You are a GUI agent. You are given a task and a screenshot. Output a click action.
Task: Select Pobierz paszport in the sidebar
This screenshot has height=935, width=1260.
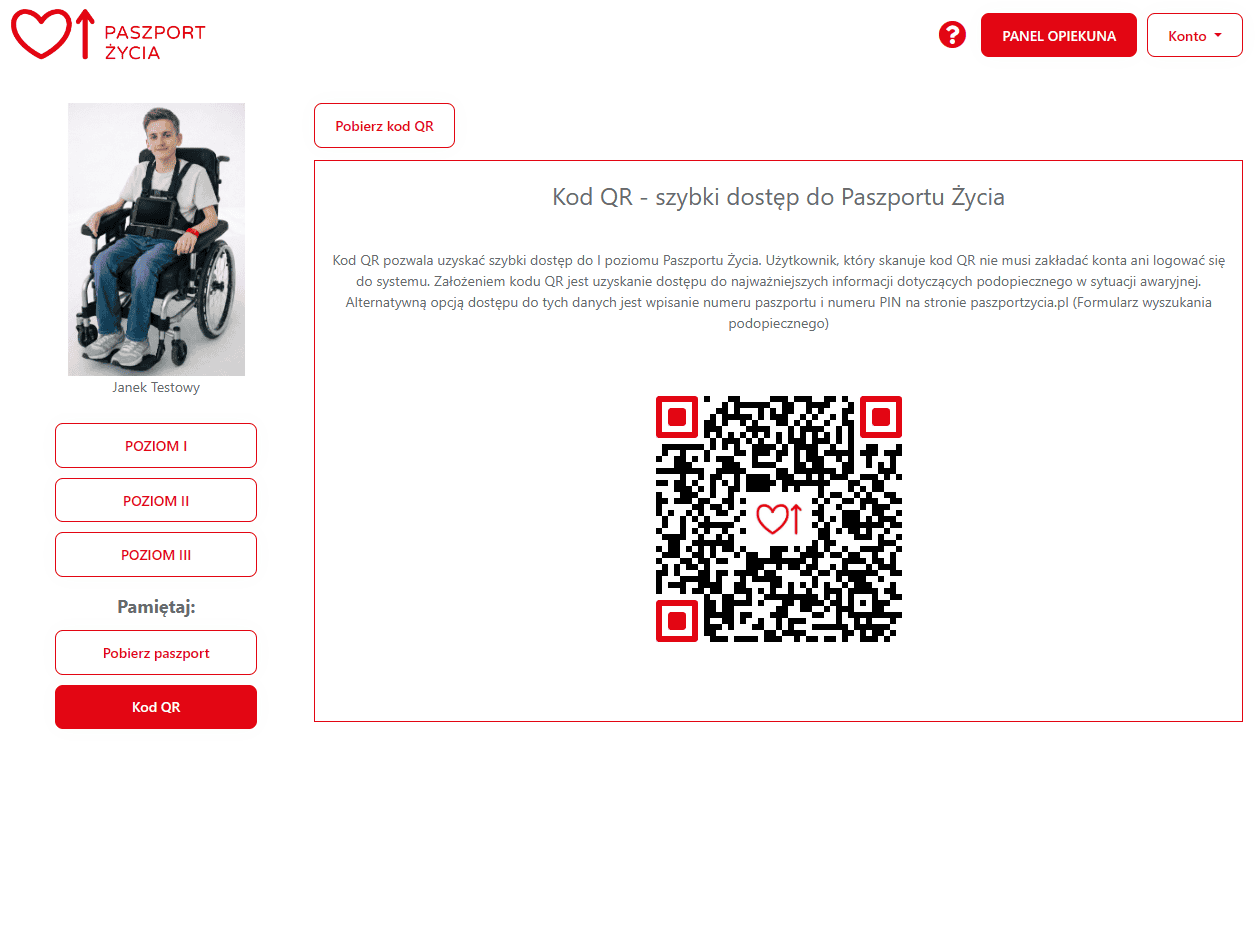click(x=156, y=653)
